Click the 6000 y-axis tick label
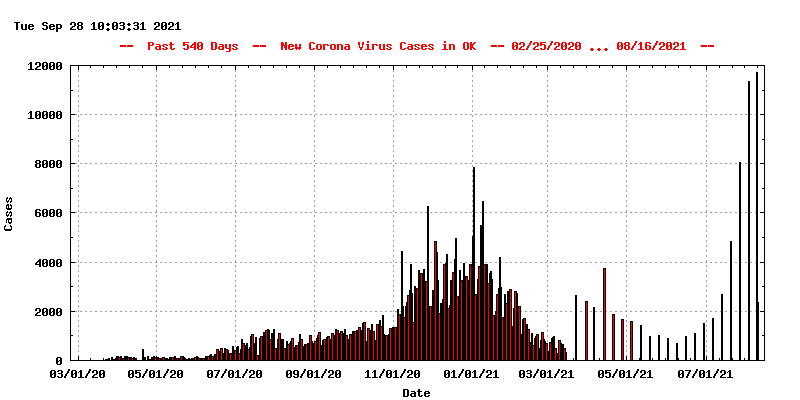Viewport: 800px width, 400px height. pyautogui.click(x=48, y=213)
